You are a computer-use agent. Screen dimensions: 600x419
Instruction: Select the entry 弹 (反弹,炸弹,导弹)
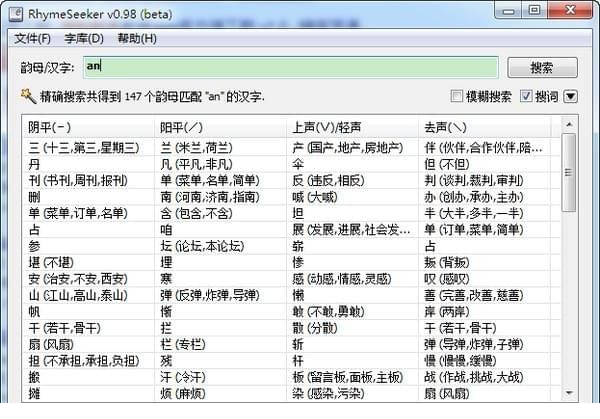coord(210,295)
